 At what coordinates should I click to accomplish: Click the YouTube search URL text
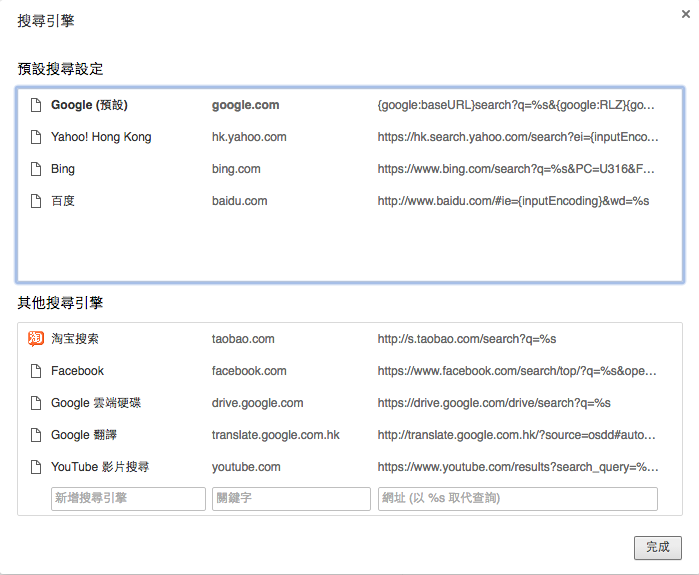[x=517, y=467]
